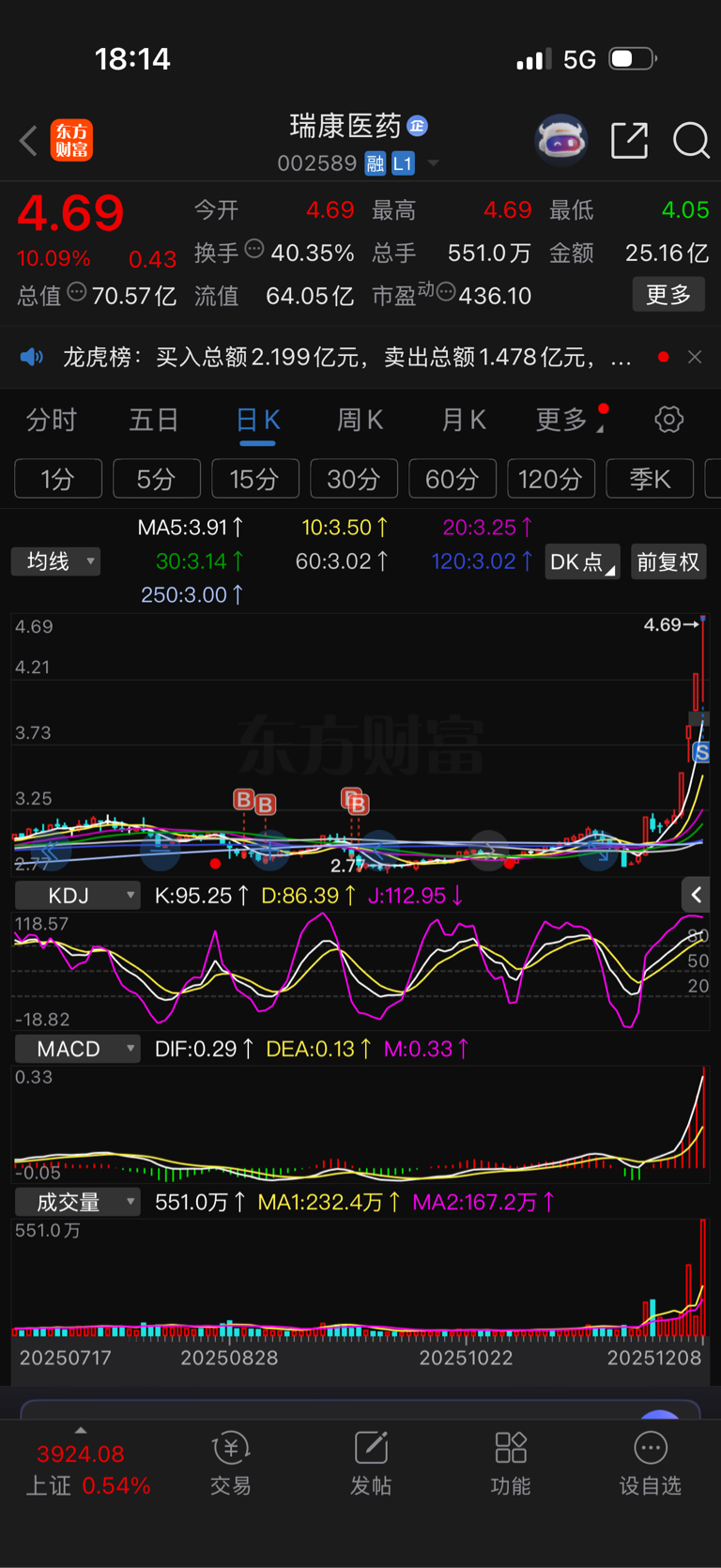Open the search magnifier icon
Screen dimensions: 721x1568
click(691, 140)
